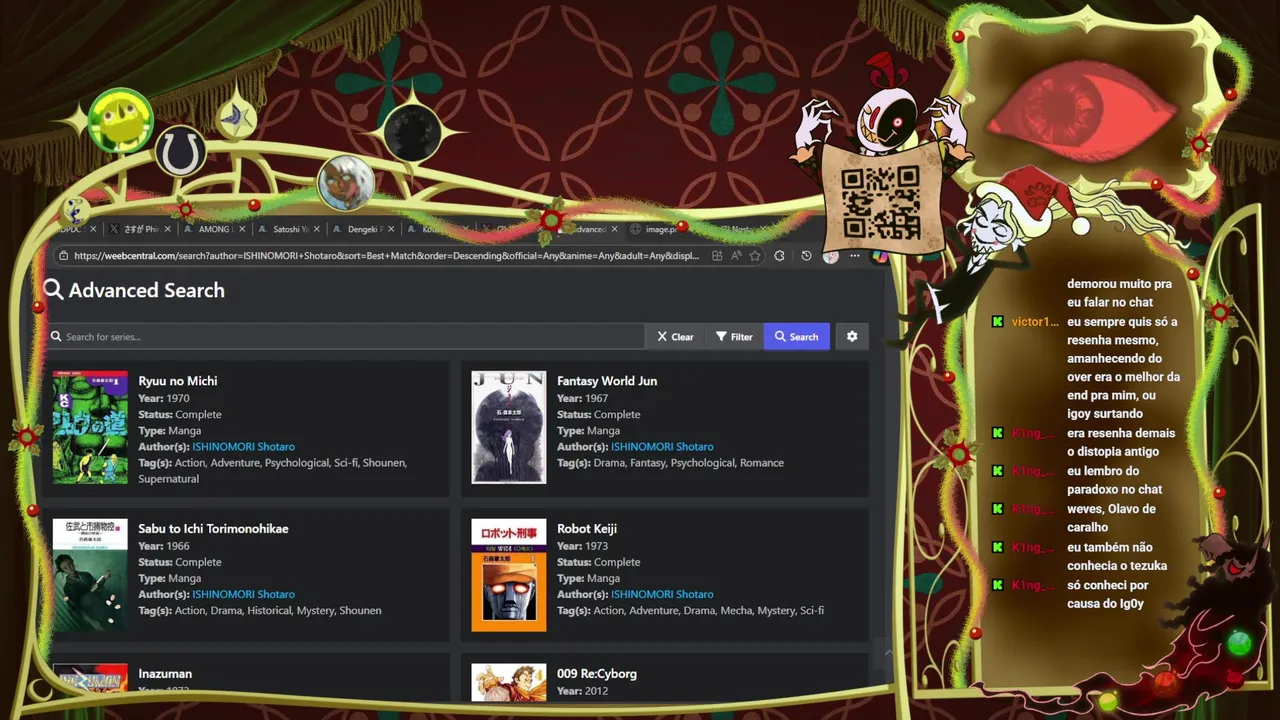Close the 'AMONG' browser tab

pos(242,229)
